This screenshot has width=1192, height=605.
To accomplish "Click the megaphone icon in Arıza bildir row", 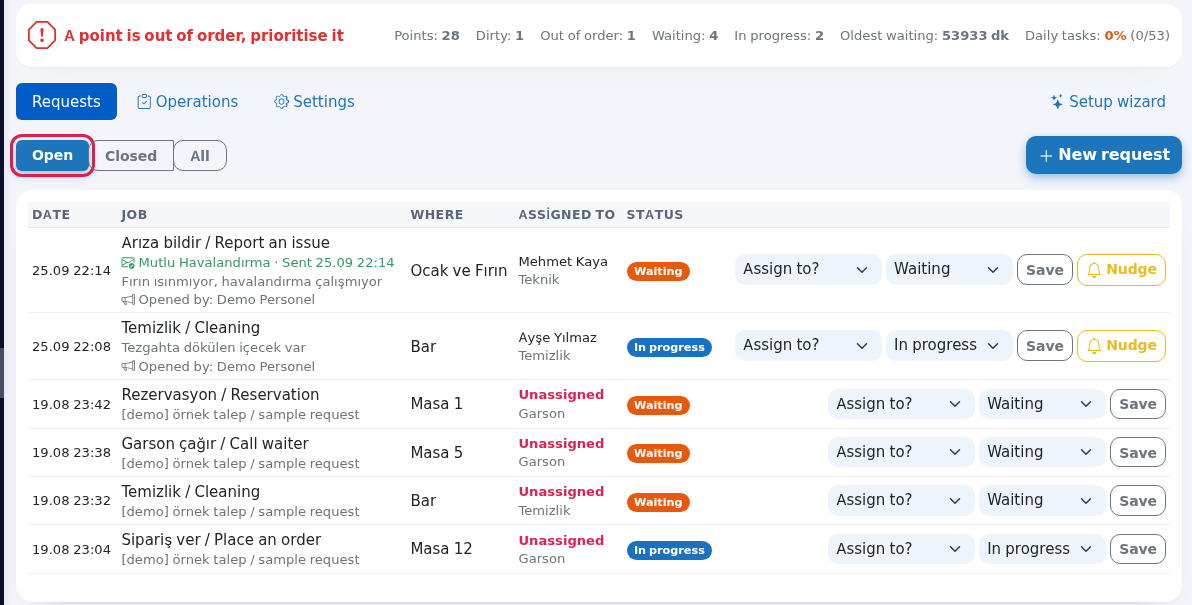I will 128,299.
